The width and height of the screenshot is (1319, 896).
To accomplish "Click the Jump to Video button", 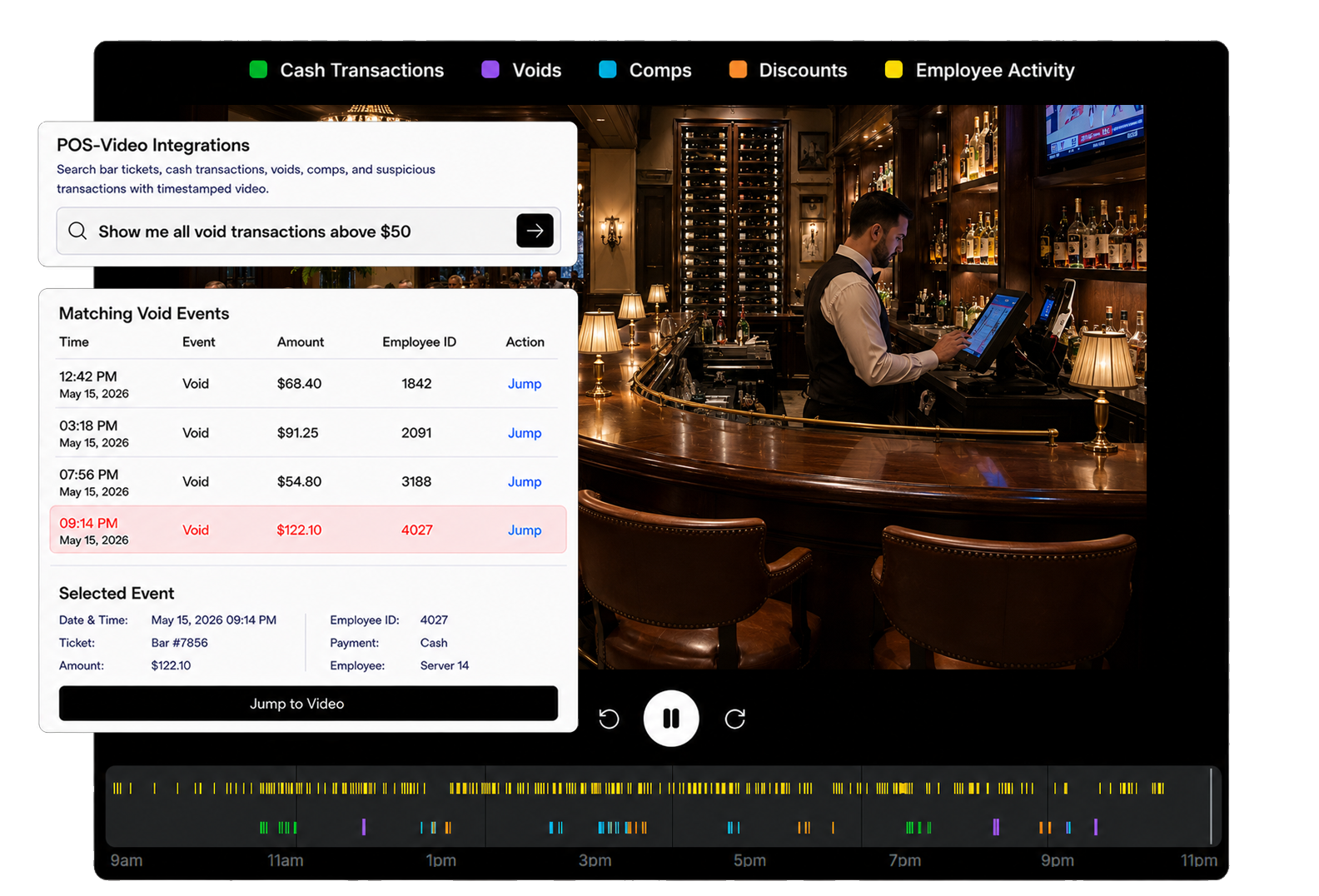I will (308, 704).
